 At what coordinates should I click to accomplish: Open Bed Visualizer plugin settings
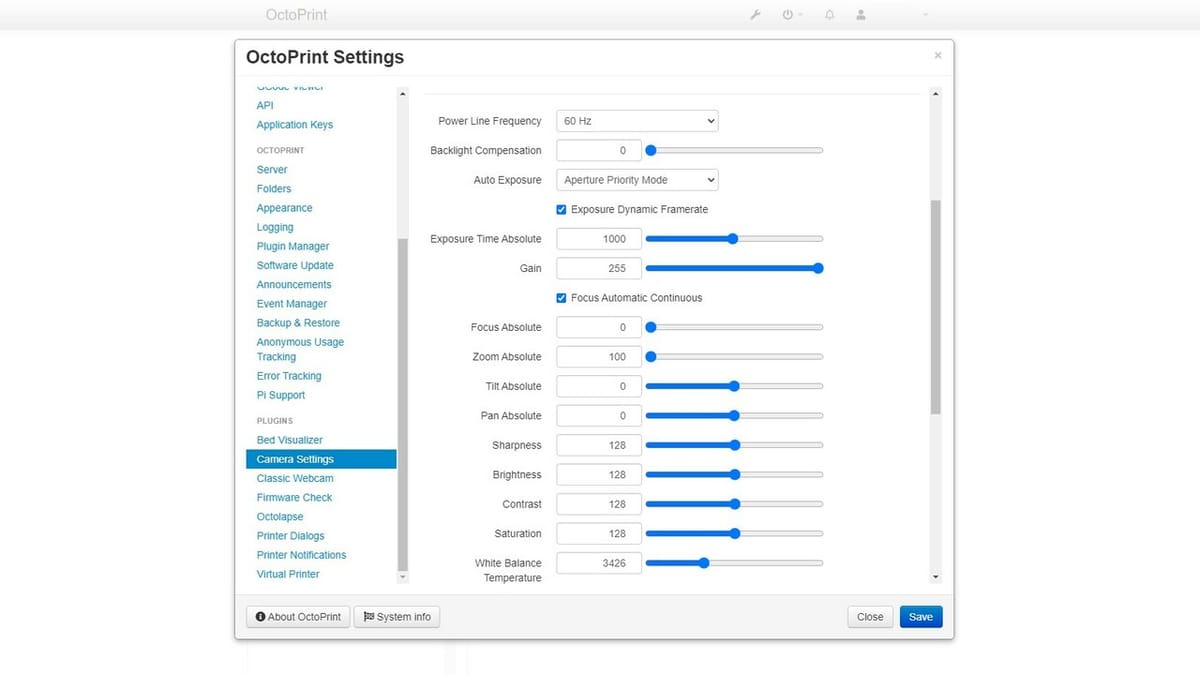coord(290,440)
